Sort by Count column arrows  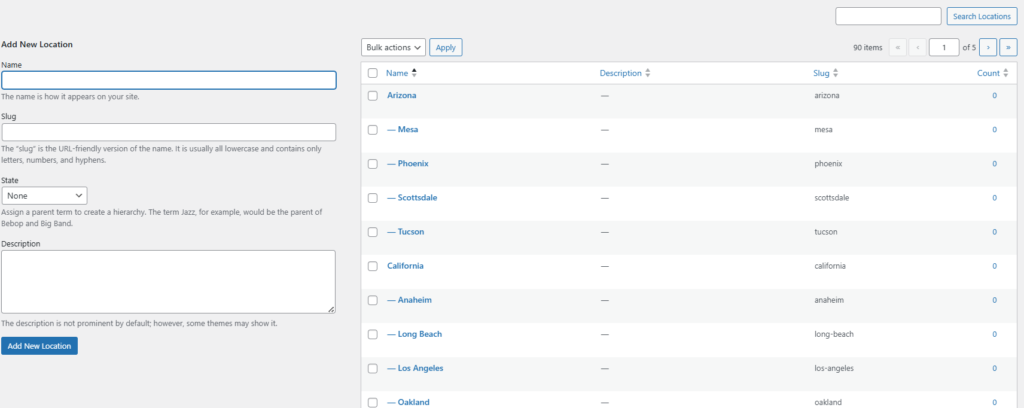1006,73
